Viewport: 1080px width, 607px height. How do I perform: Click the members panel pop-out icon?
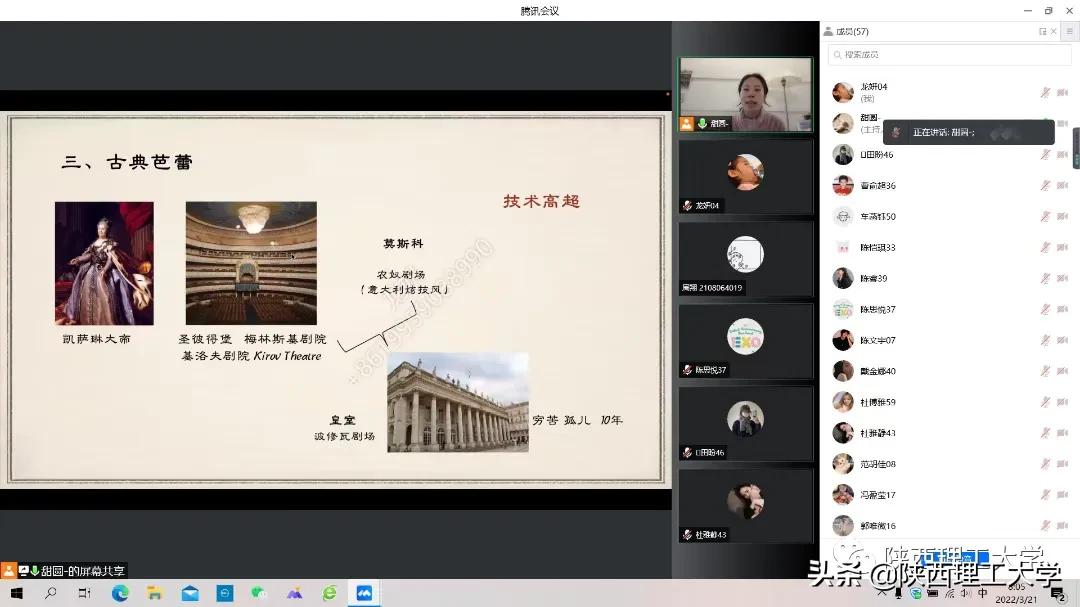pos(1041,31)
